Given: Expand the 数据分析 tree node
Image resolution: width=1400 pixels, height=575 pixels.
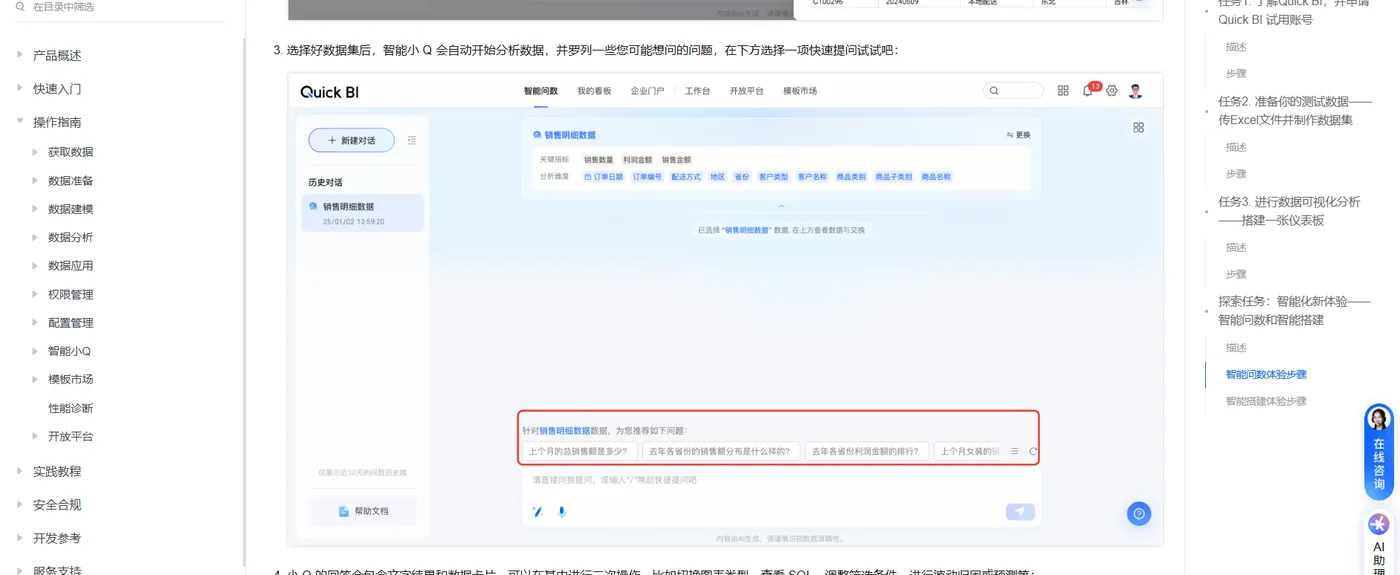Looking at the screenshot, I should pos(36,237).
